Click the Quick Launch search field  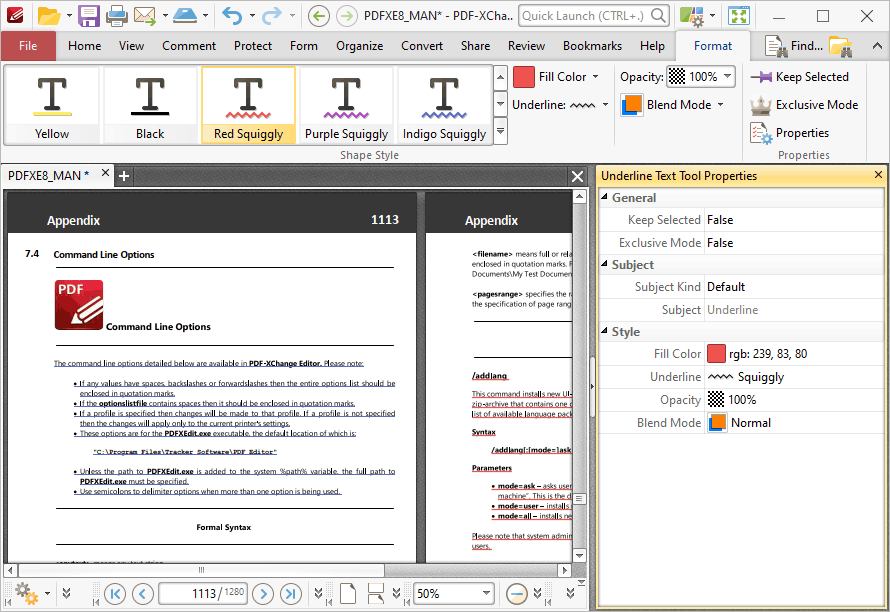pyautogui.click(x=594, y=16)
